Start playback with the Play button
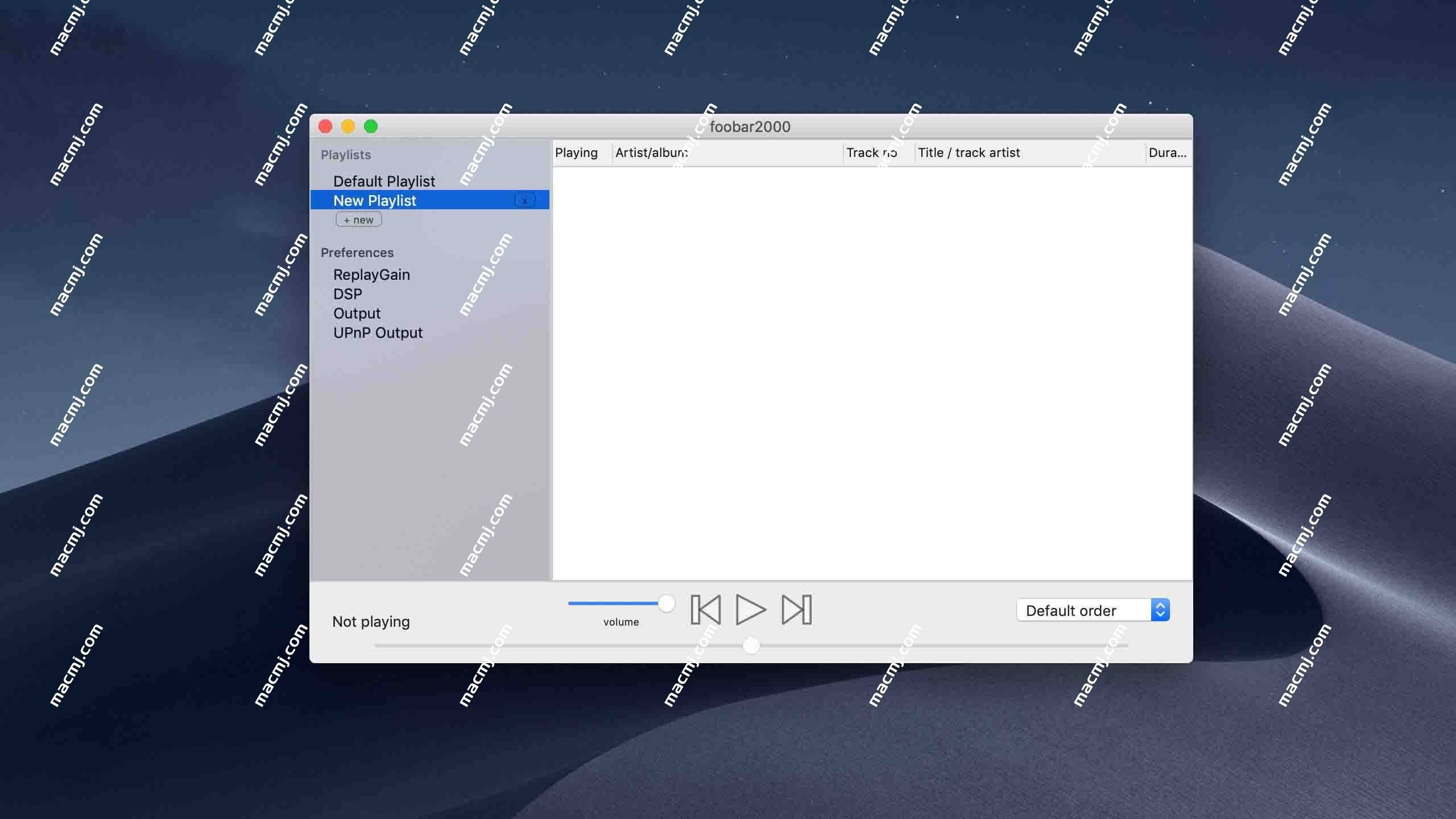Viewport: 1456px width, 819px height. point(751,610)
